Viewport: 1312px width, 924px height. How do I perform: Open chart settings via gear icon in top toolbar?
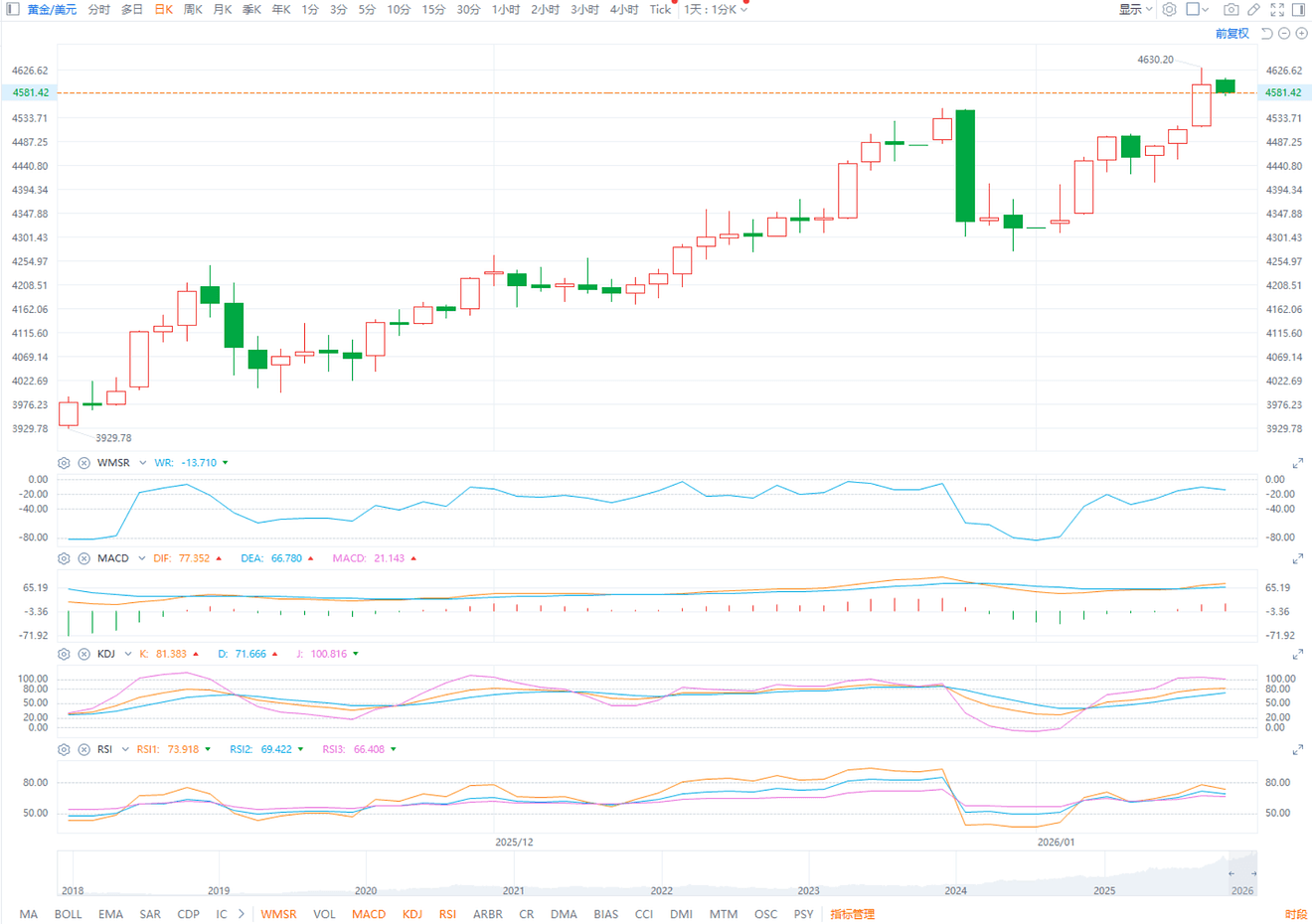[1169, 9]
